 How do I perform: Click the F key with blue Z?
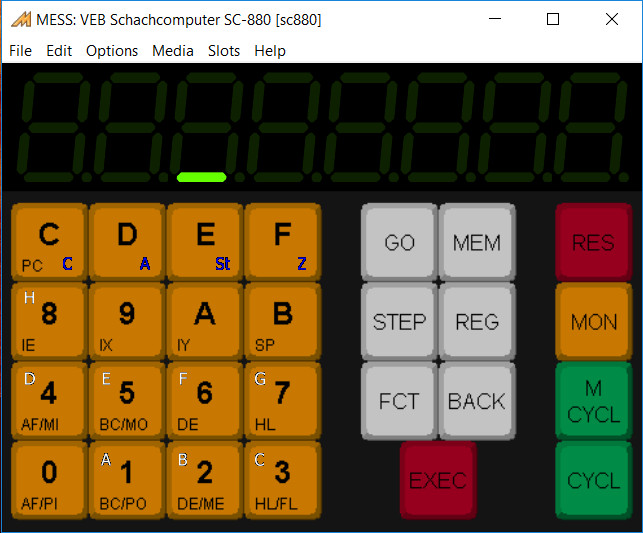click(283, 242)
